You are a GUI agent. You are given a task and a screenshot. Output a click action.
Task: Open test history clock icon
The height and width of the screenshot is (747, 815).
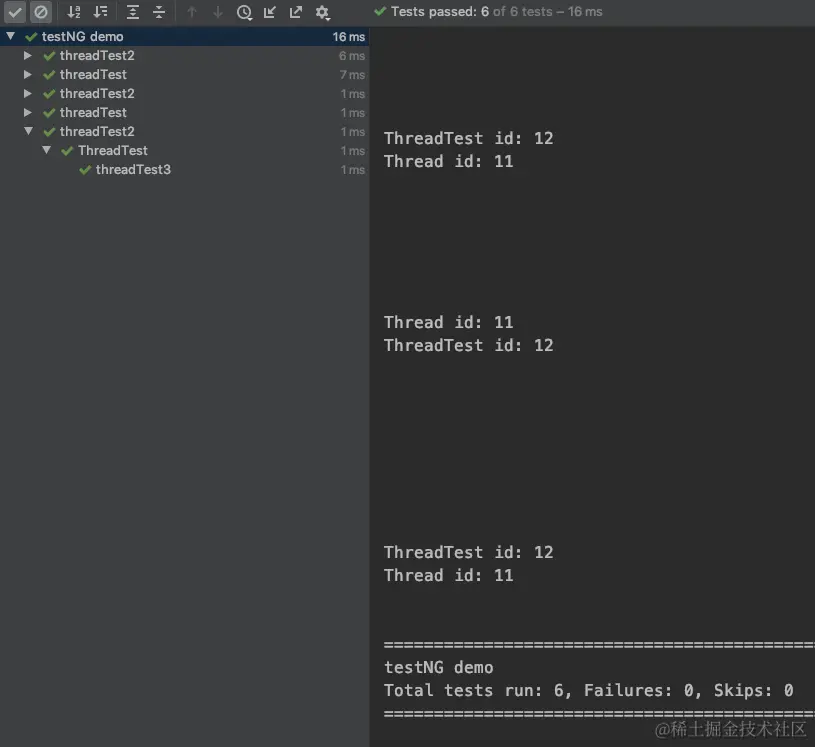pos(244,12)
